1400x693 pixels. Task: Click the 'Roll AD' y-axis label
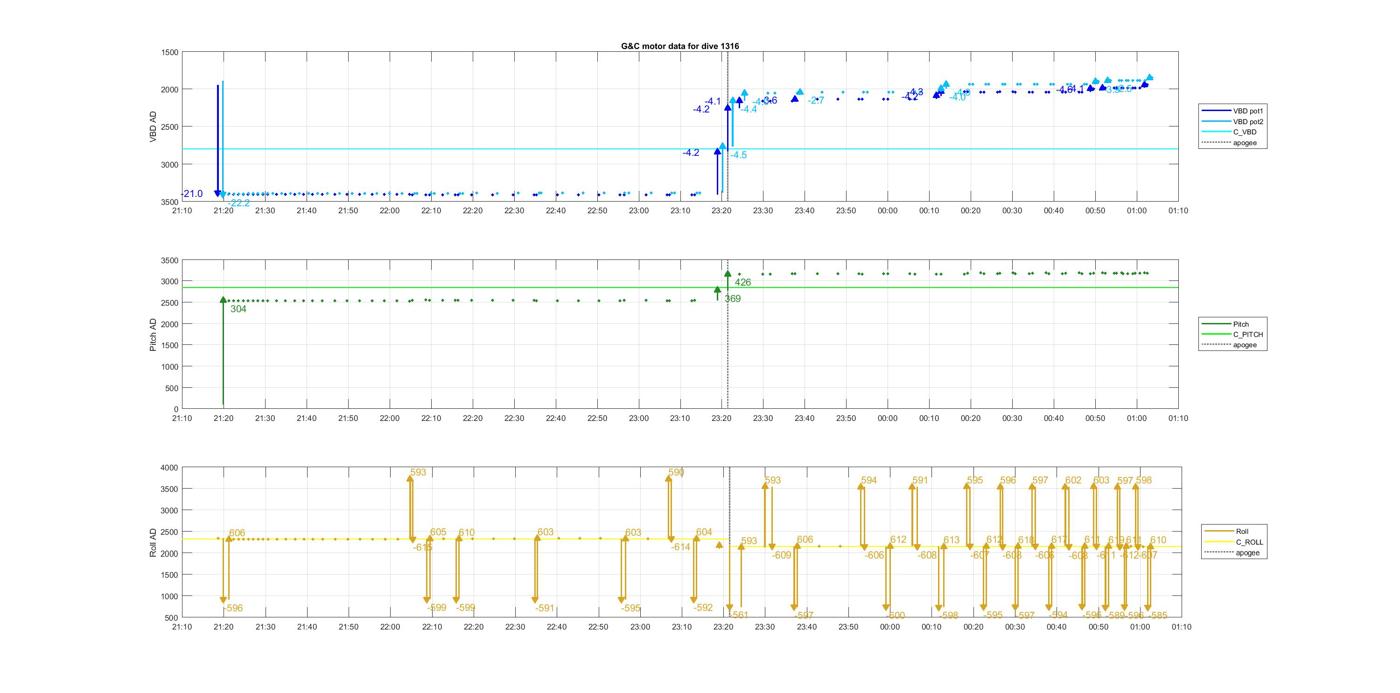[x=152, y=541]
